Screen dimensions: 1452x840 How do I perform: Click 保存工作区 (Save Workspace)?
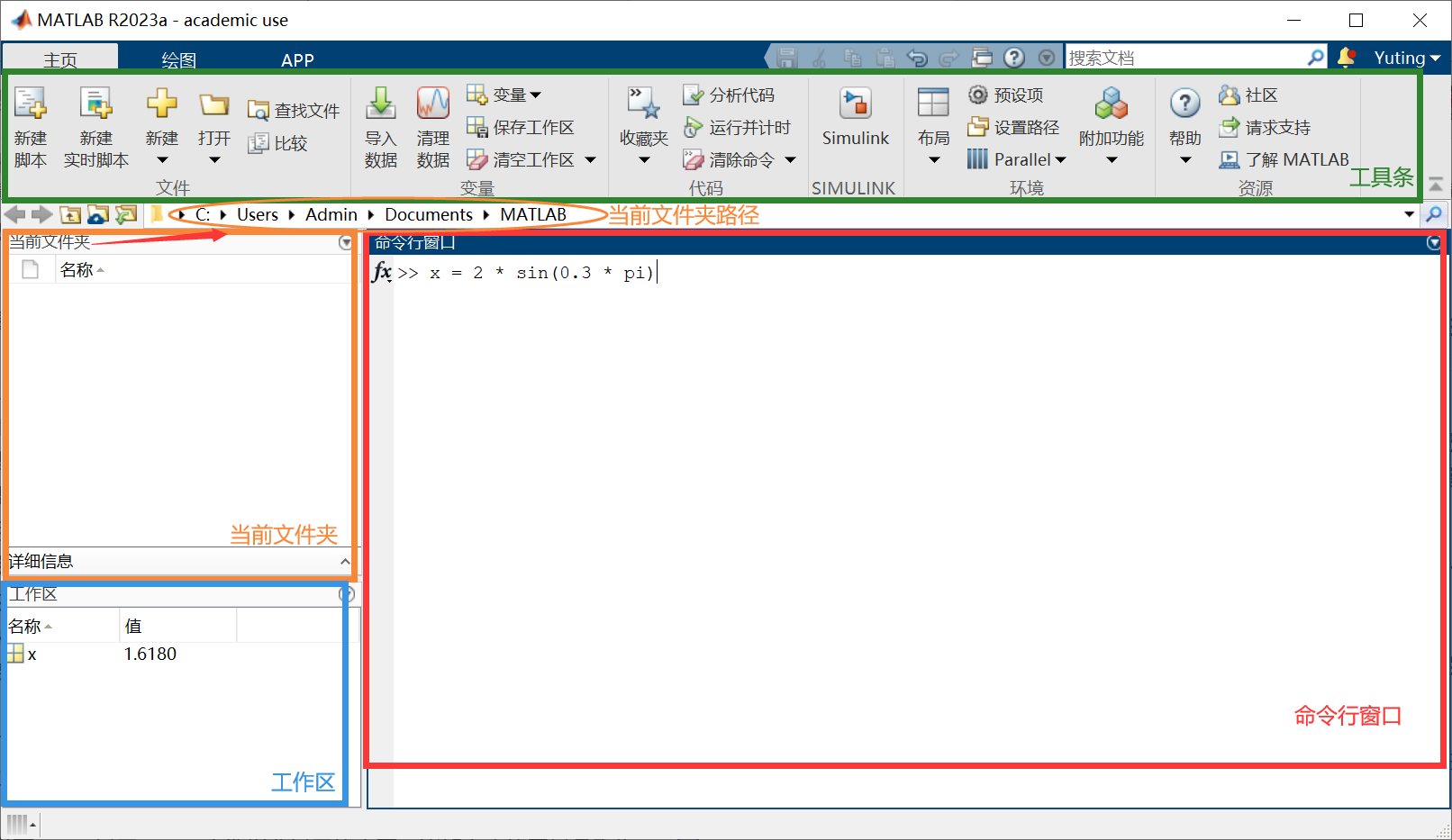[x=521, y=127]
